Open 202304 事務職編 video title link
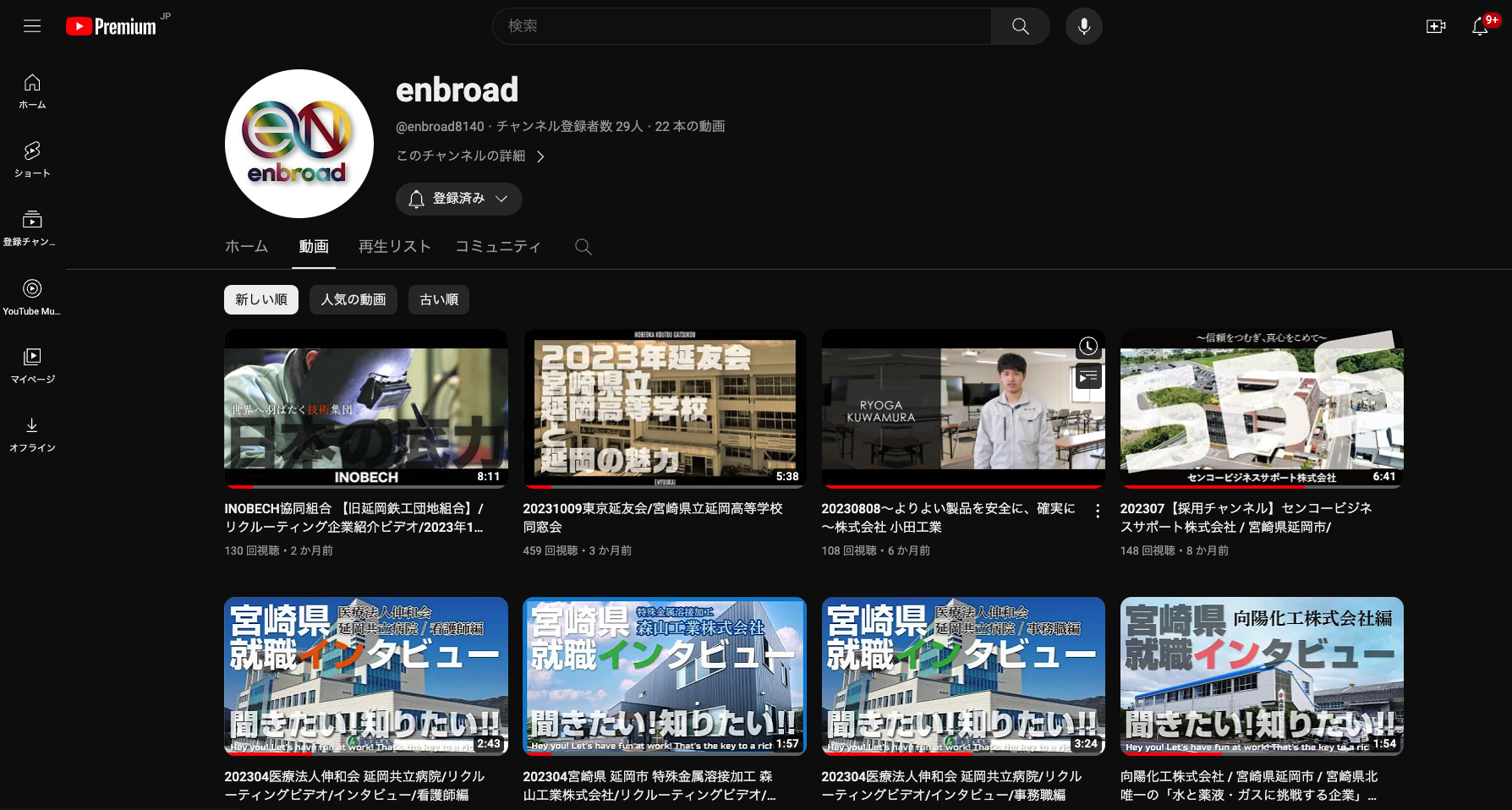 click(x=951, y=785)
